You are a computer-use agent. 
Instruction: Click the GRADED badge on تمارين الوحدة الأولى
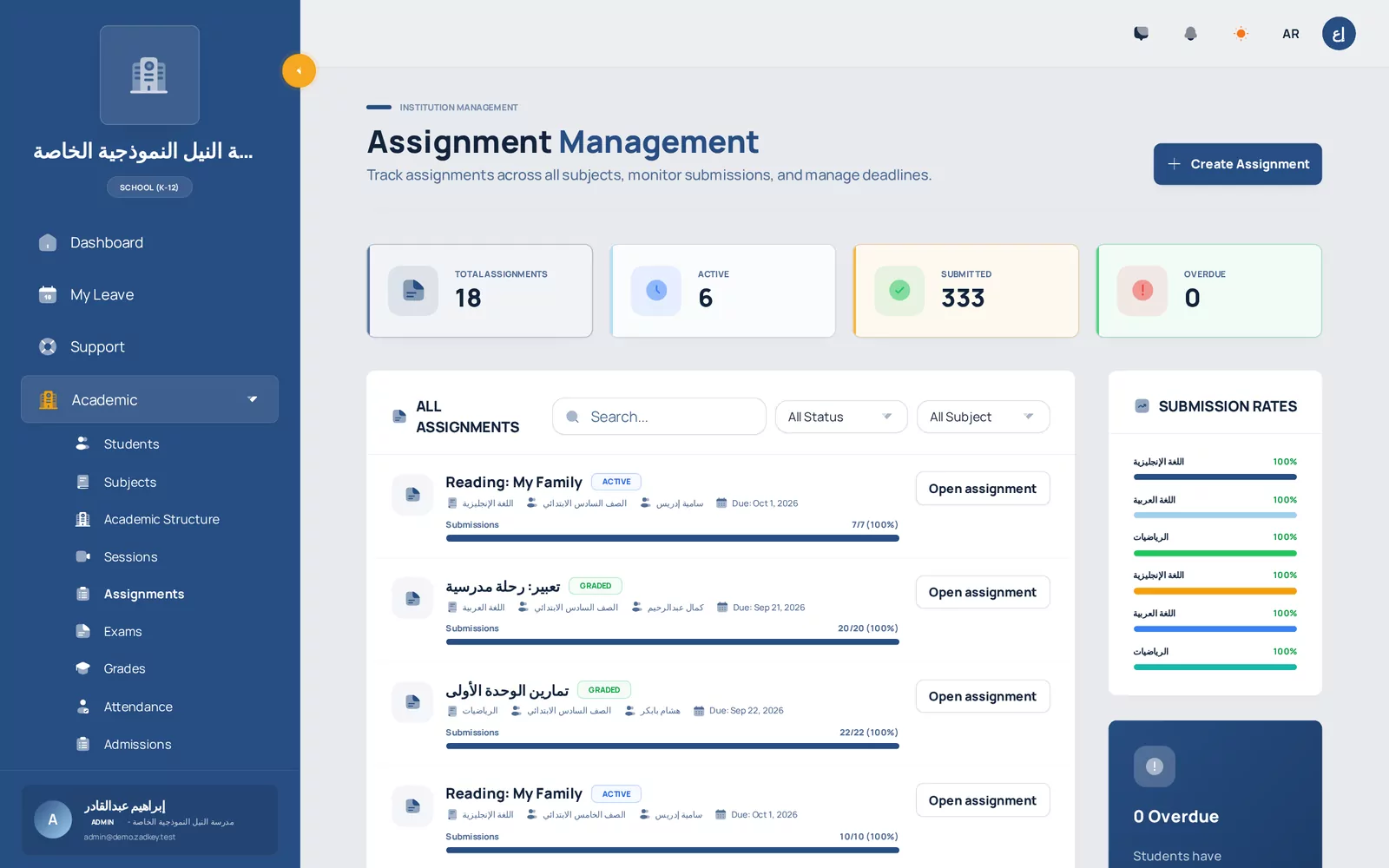[604, 690]
